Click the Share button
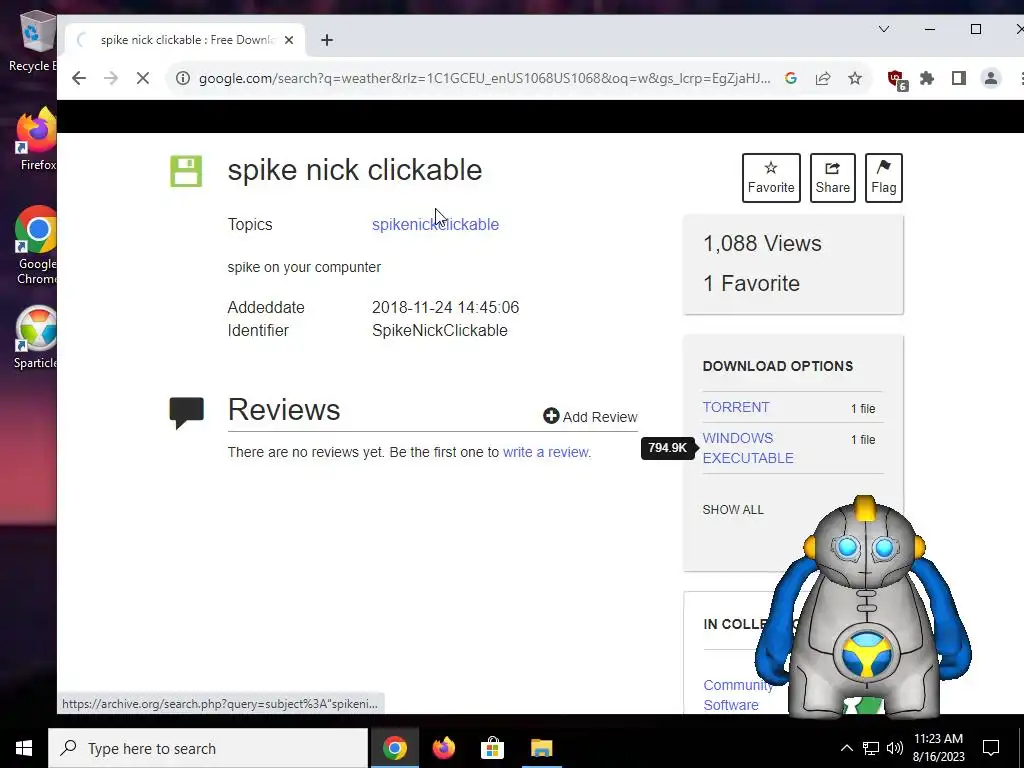Image resolution: width=1024 pixels, height=768 pixels. [833, 178]
